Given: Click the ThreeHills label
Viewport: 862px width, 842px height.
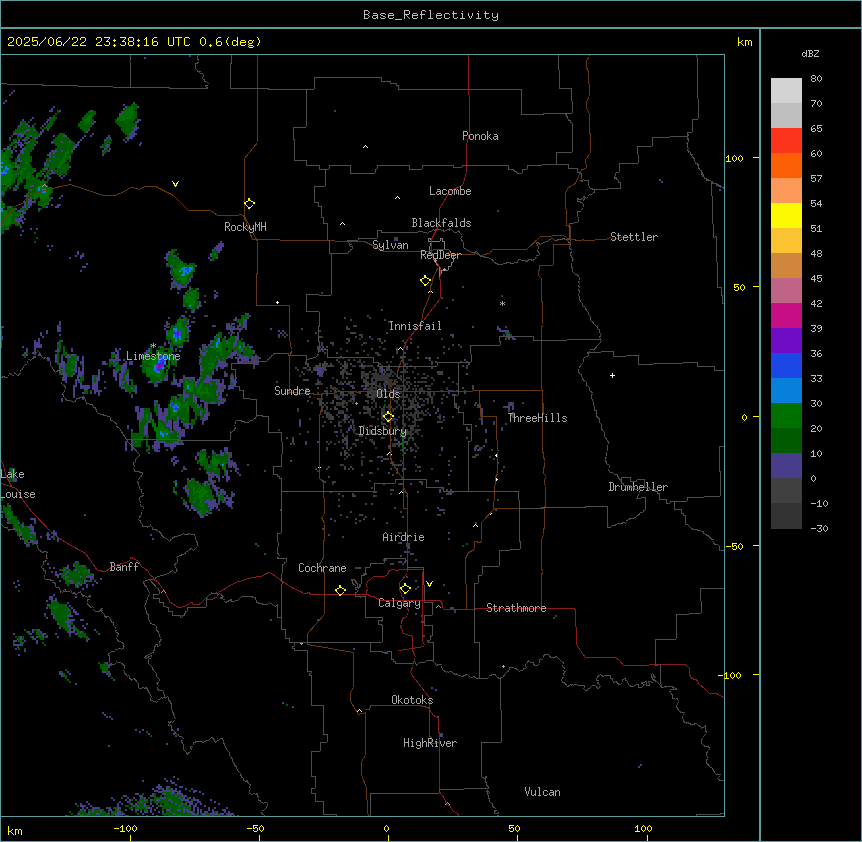Looking at the screenshot, I should [x=537, y=418].
